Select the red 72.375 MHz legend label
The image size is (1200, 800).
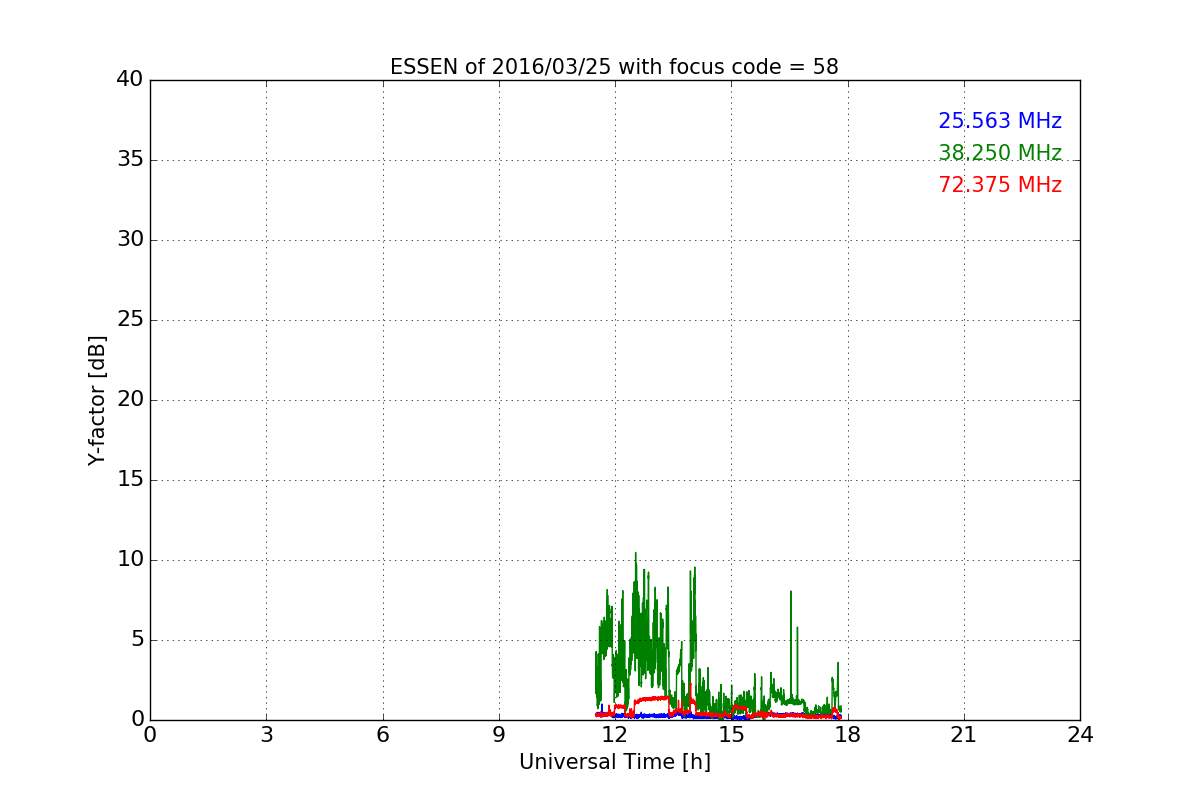pos(1000,185)
